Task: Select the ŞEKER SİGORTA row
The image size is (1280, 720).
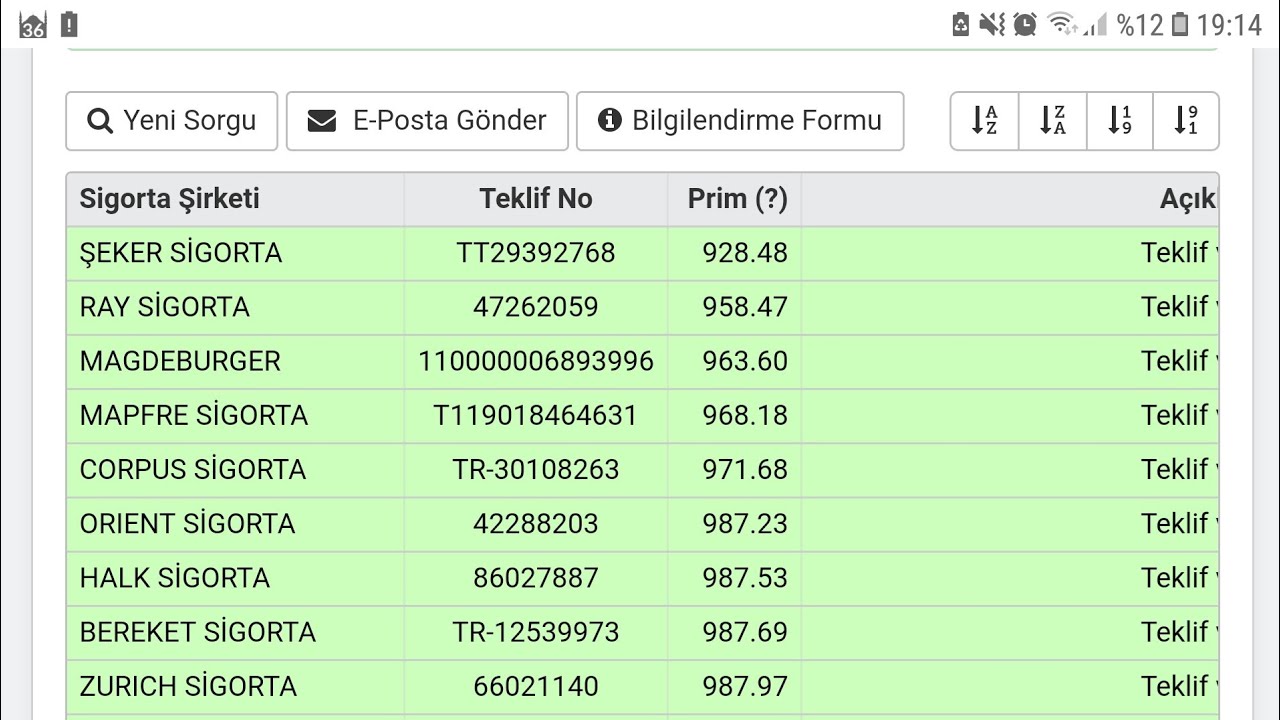Action: (642, 253)
